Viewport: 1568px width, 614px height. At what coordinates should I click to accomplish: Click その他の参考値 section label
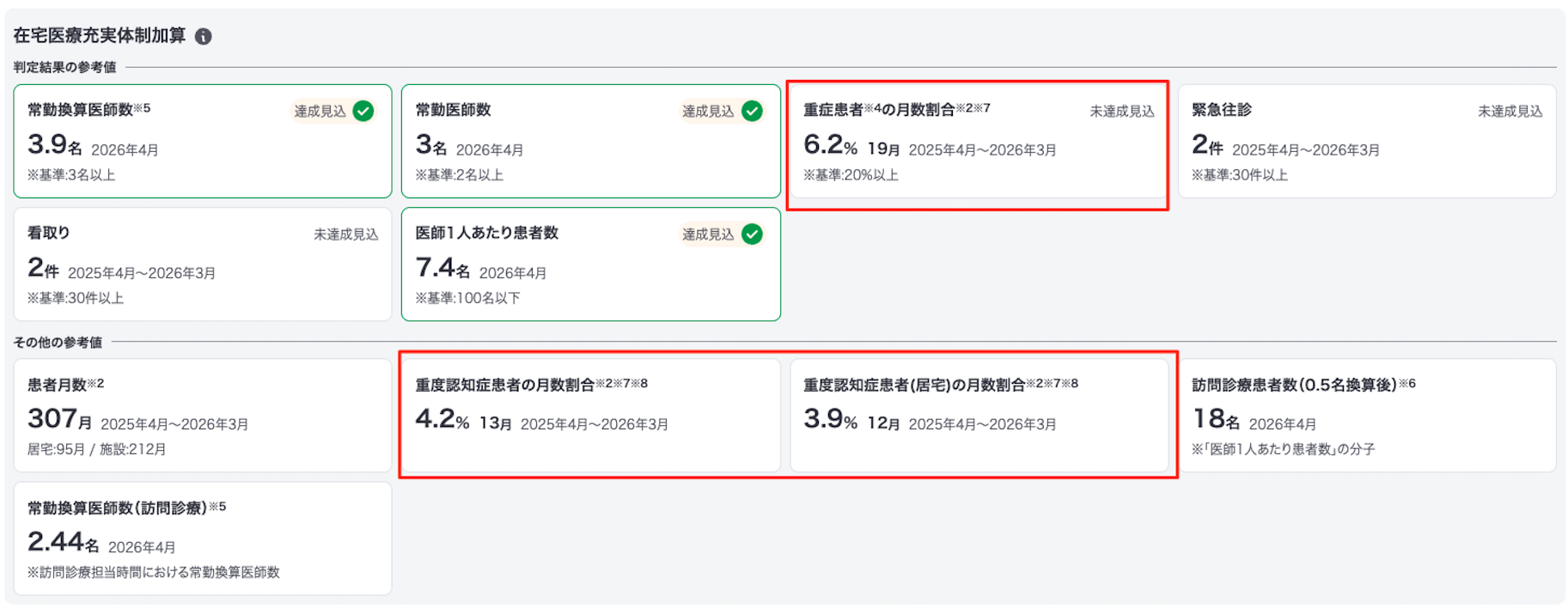(58, 342)
